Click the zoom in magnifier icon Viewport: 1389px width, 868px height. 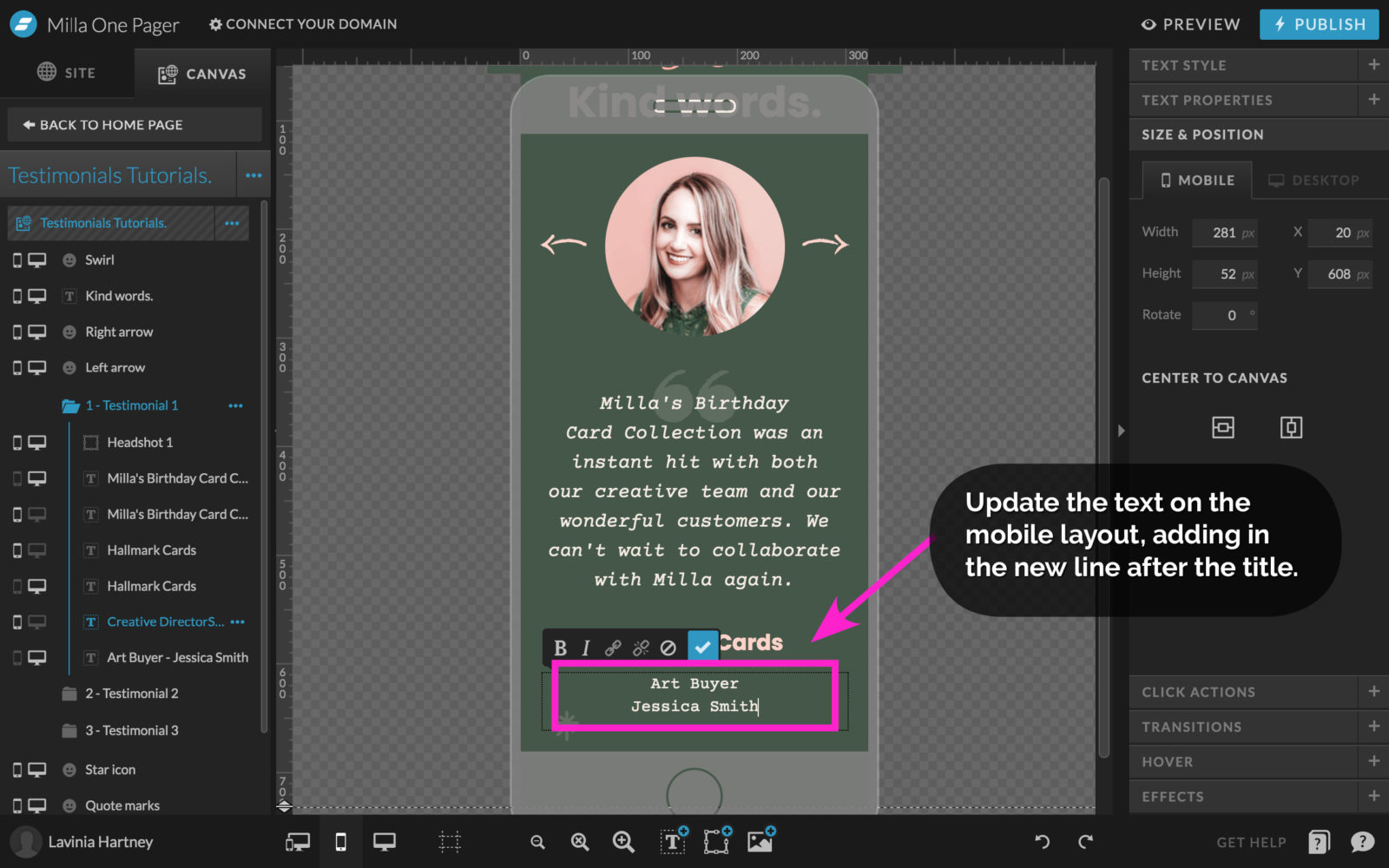(623, 841)
